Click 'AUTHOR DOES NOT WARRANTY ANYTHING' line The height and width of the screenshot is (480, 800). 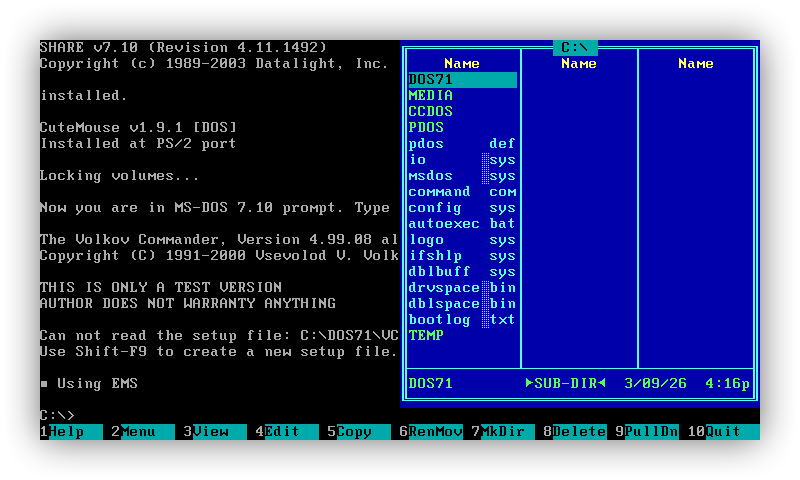pyautogui.click(x=188, y=304)
